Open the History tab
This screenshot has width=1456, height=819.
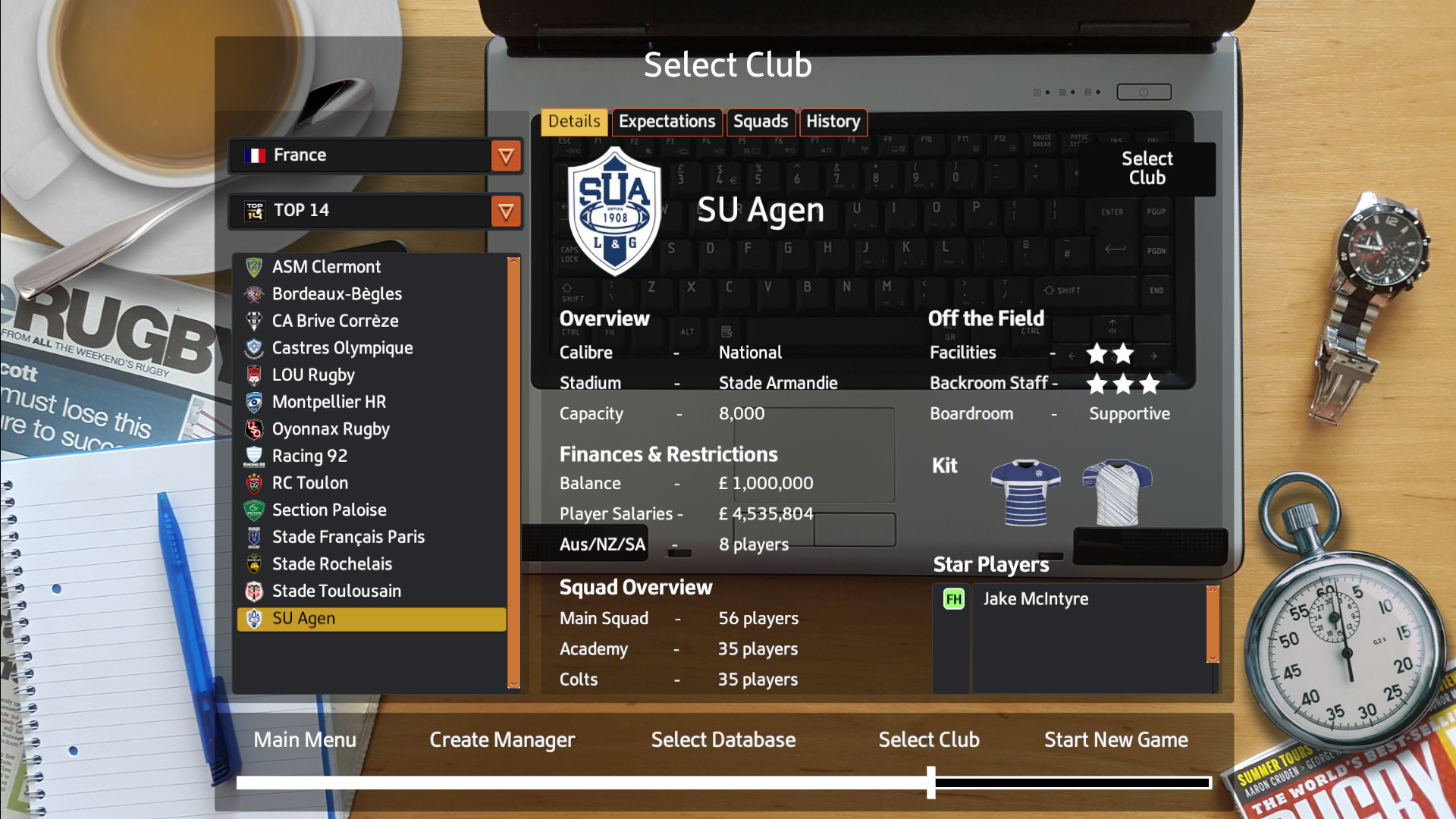(833, 121)
